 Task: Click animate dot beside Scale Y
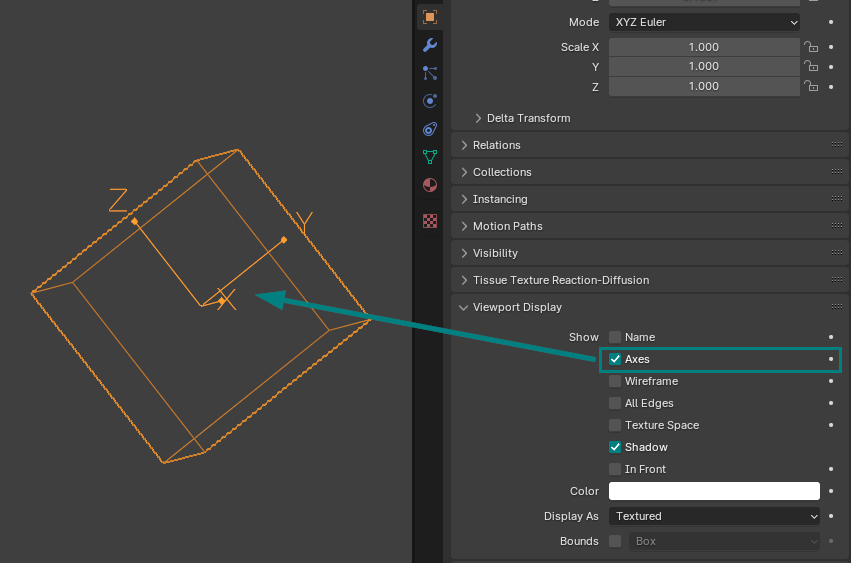click(831, 67)
